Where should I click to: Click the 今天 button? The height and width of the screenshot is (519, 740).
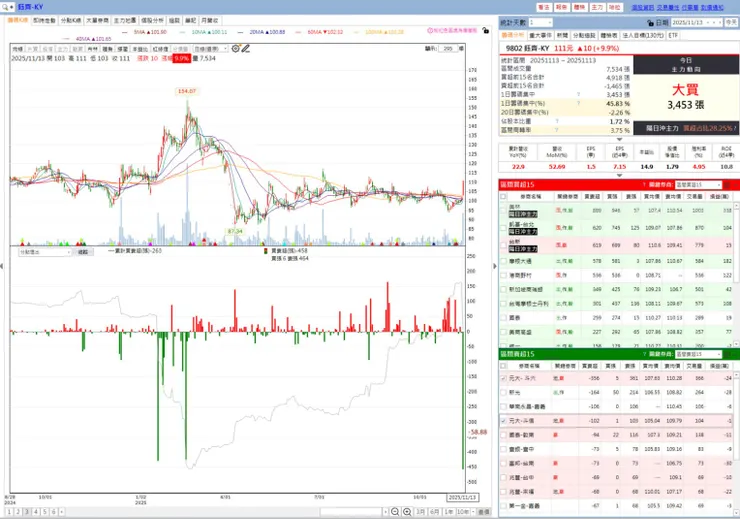[731, 22]
